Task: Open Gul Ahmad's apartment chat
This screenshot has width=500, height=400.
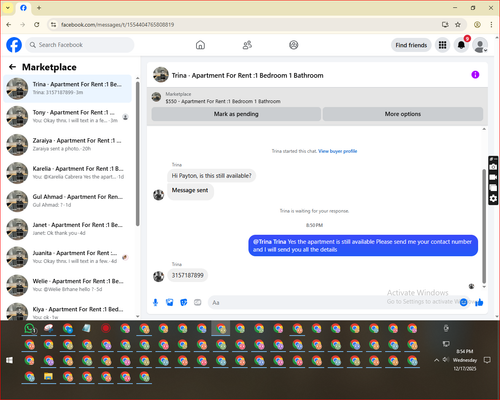Action: [68, 201]
